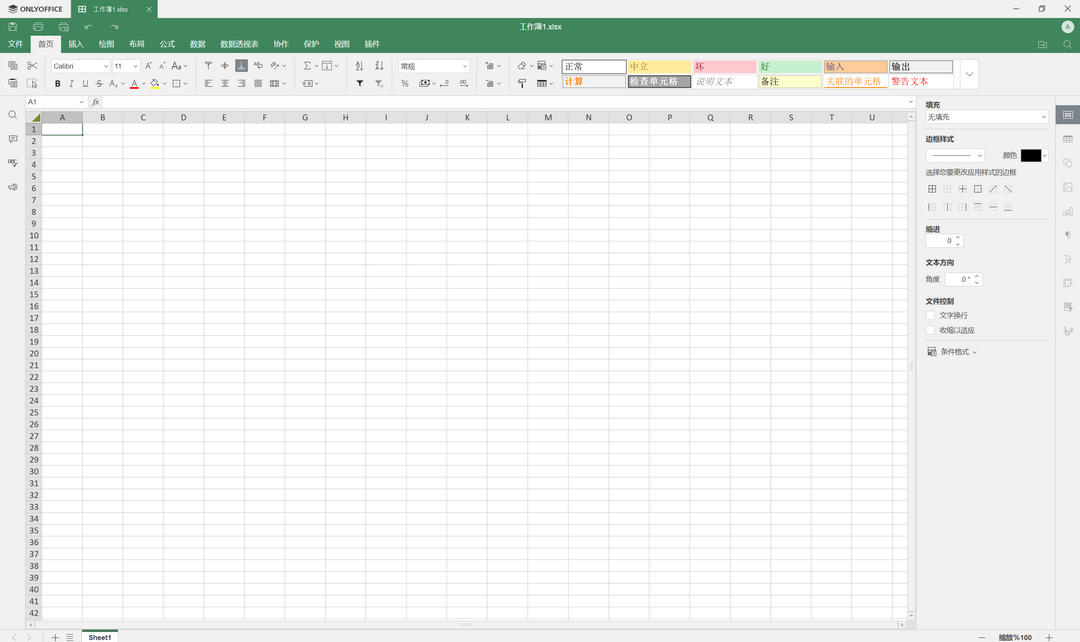Viewport: 1080px width, 642px height.
Task: Open comments panel in left sidebar
Action: tap(13, 139)
